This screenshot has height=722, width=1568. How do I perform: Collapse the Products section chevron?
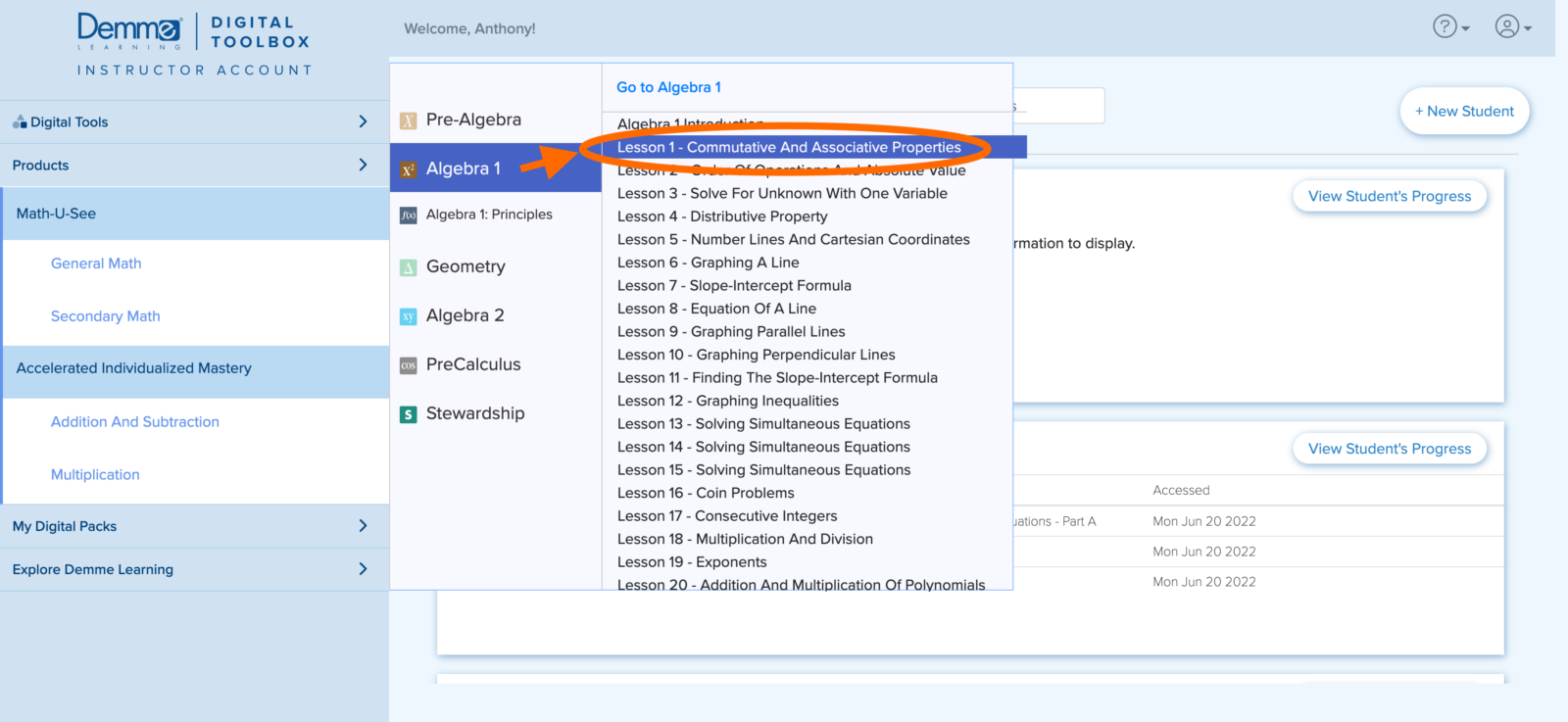pos(363,165)
